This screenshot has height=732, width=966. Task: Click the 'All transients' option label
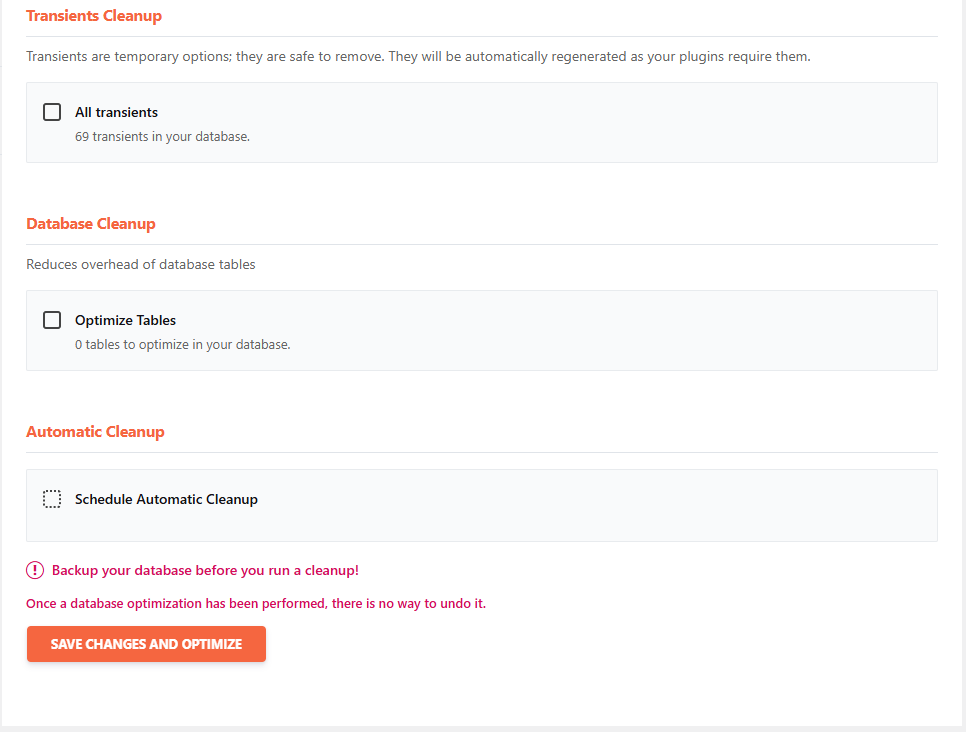tap(116, 112)
